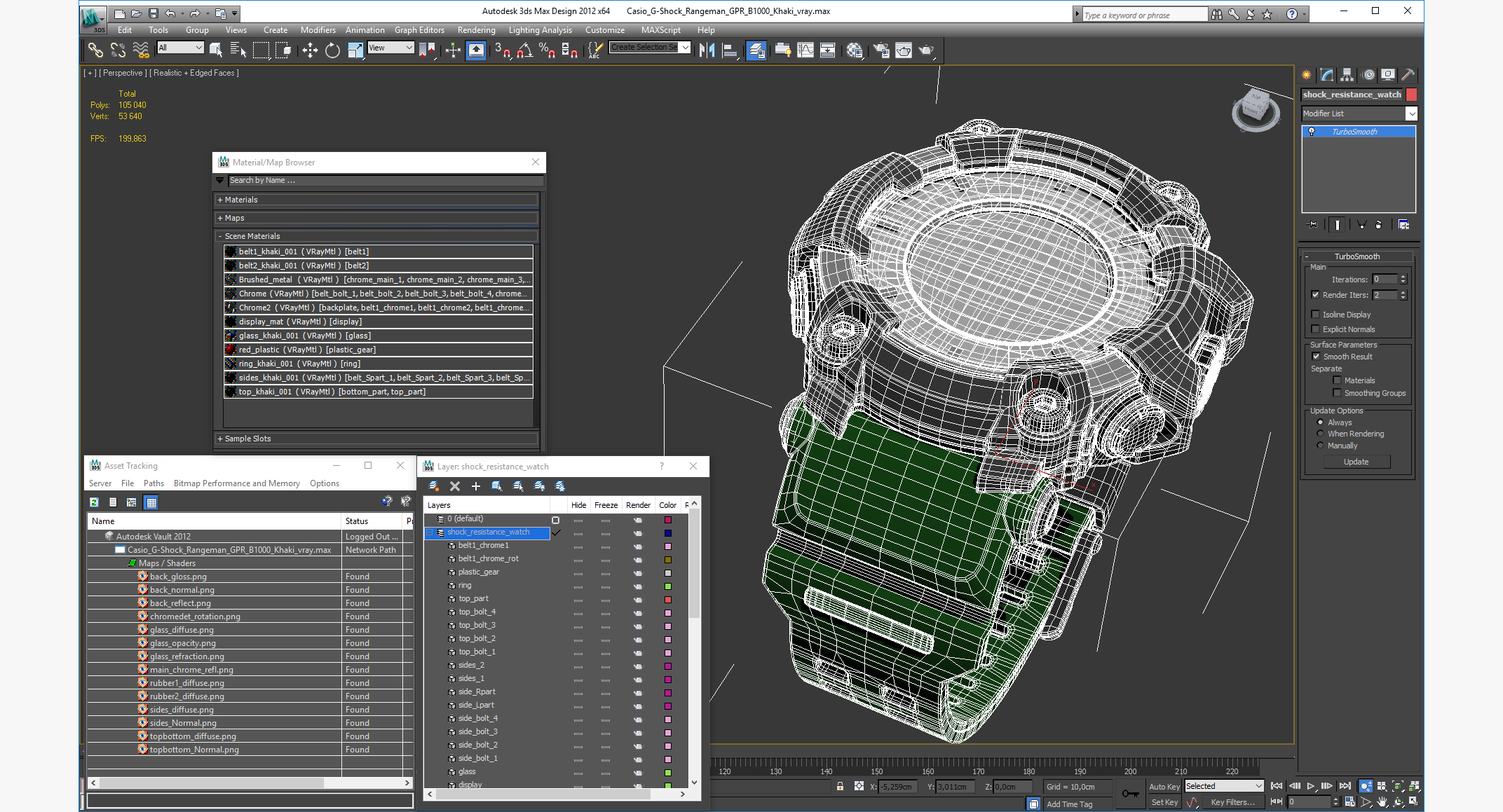Expand the Maps group in browser
Image resolution: width=1503 pixels, height=812 pixels.
377,218
